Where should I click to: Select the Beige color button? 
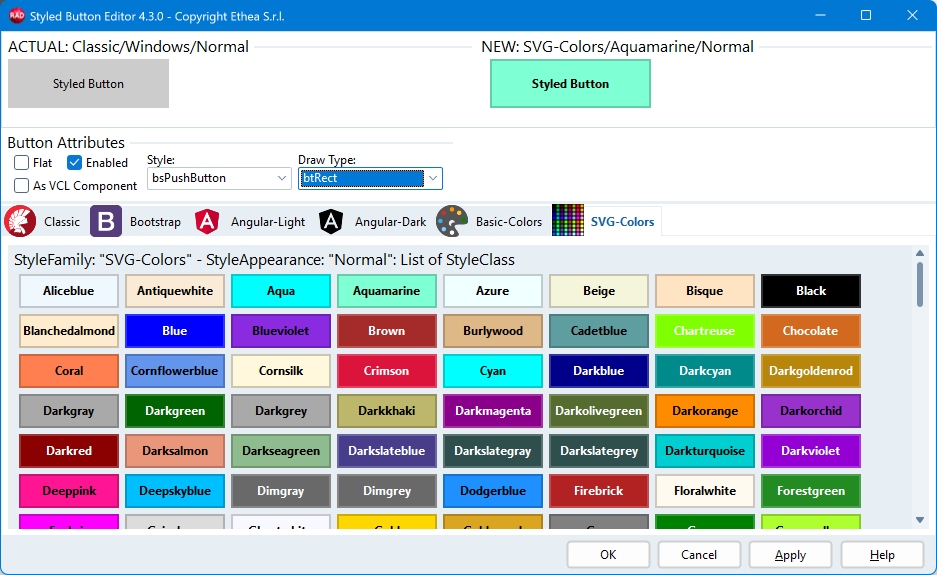coord(599,291)
